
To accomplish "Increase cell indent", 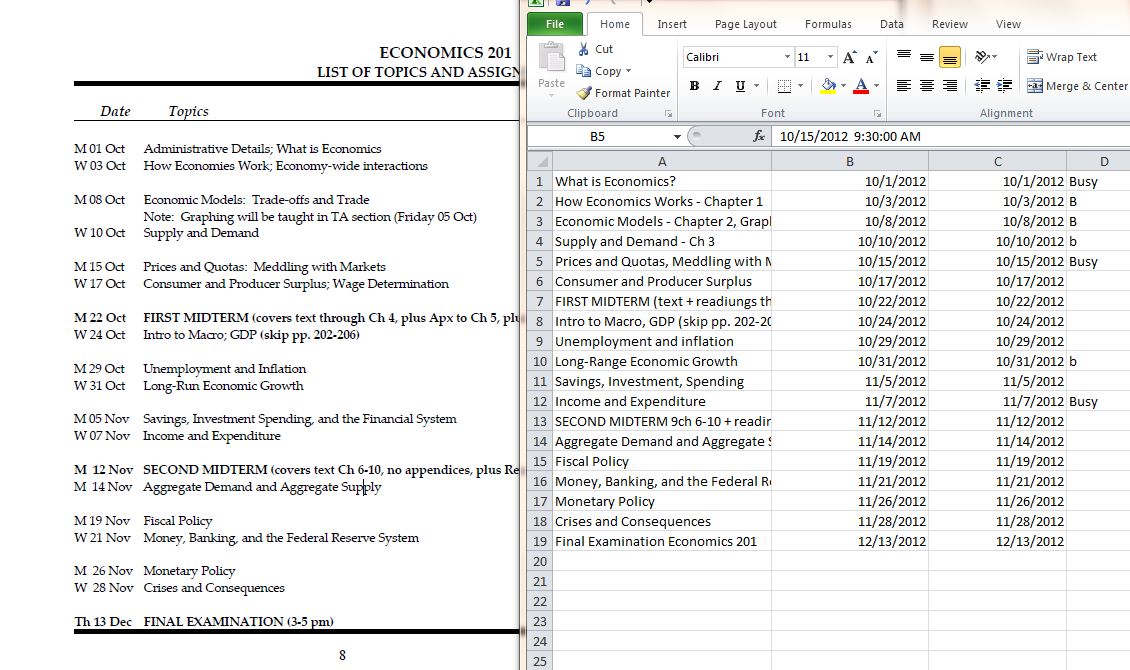I will (1005, 86).
